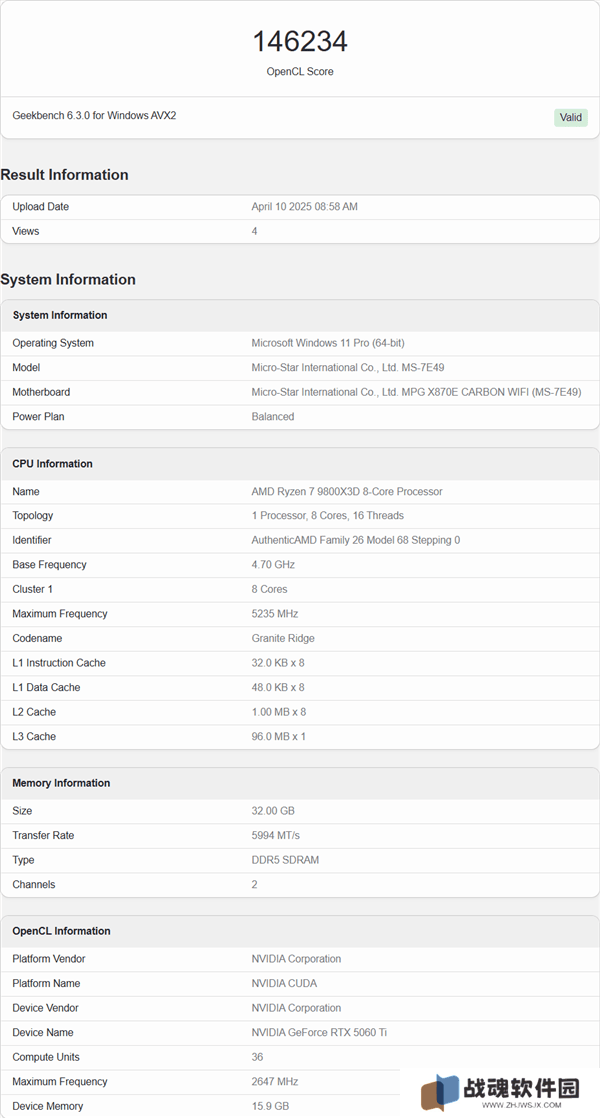The width and height of the screenshot is (600, 1118).
Task: Click the Power Plan value Balanced
Action: pos(272,416)
